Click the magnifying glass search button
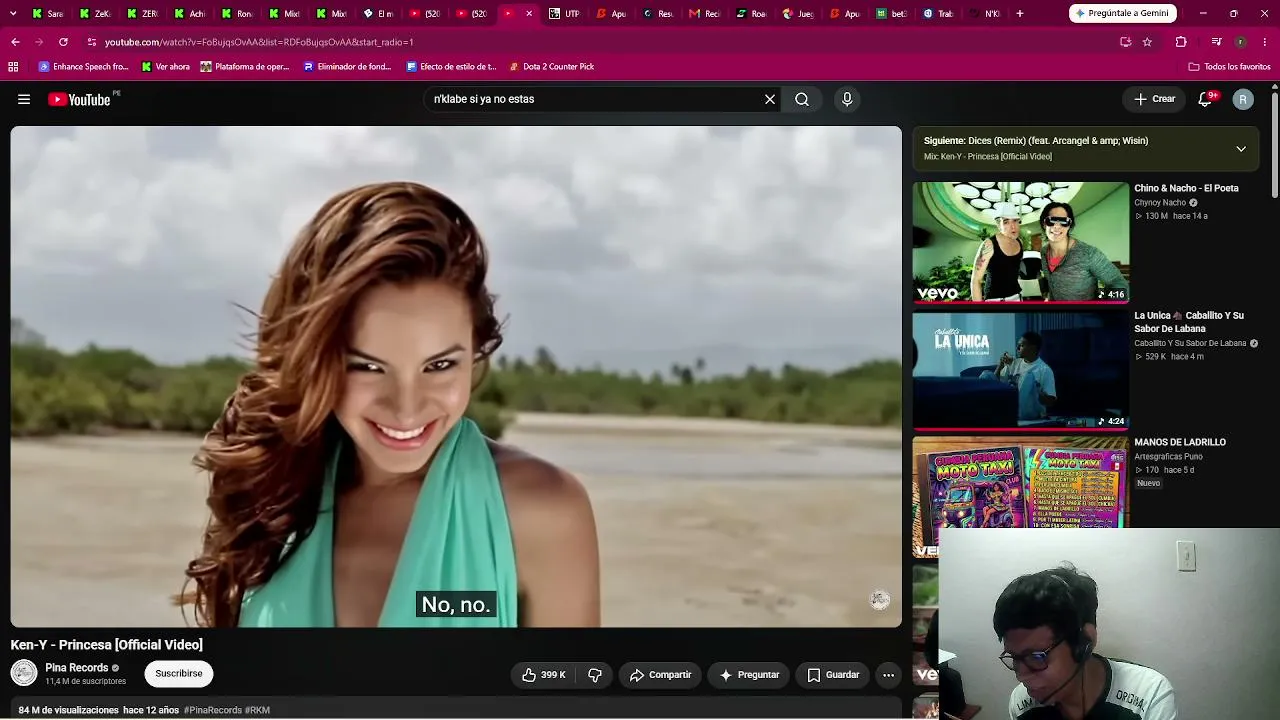 [802, 99]
